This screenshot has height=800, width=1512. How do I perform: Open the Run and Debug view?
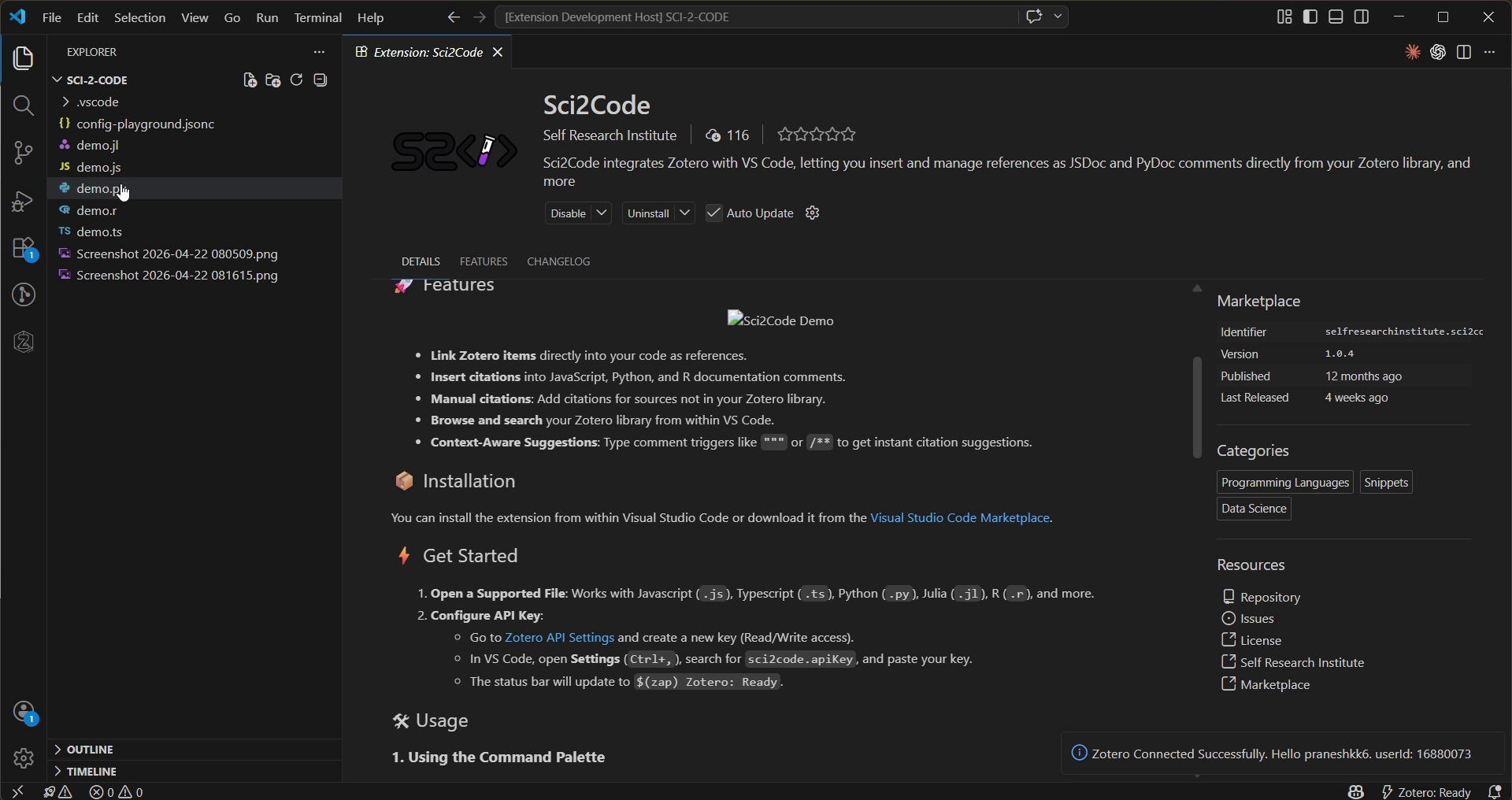click(24, 201)
